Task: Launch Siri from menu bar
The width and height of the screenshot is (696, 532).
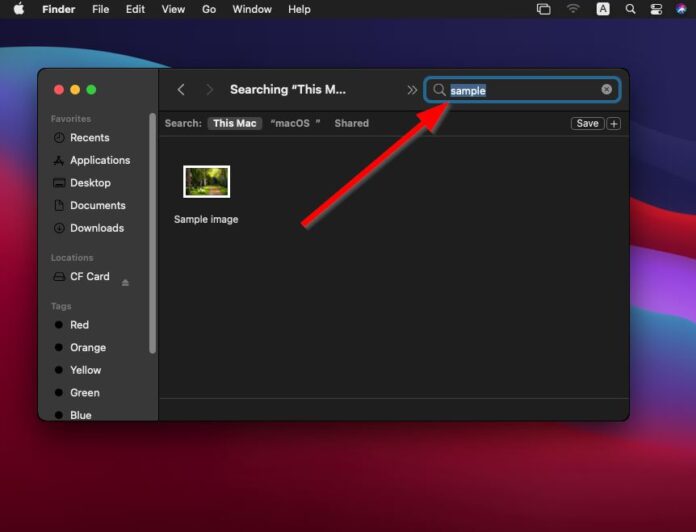Action: 681,9
